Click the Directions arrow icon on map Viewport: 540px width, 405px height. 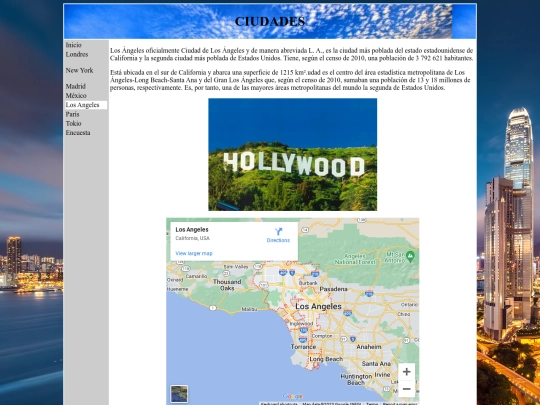point(278,231)
